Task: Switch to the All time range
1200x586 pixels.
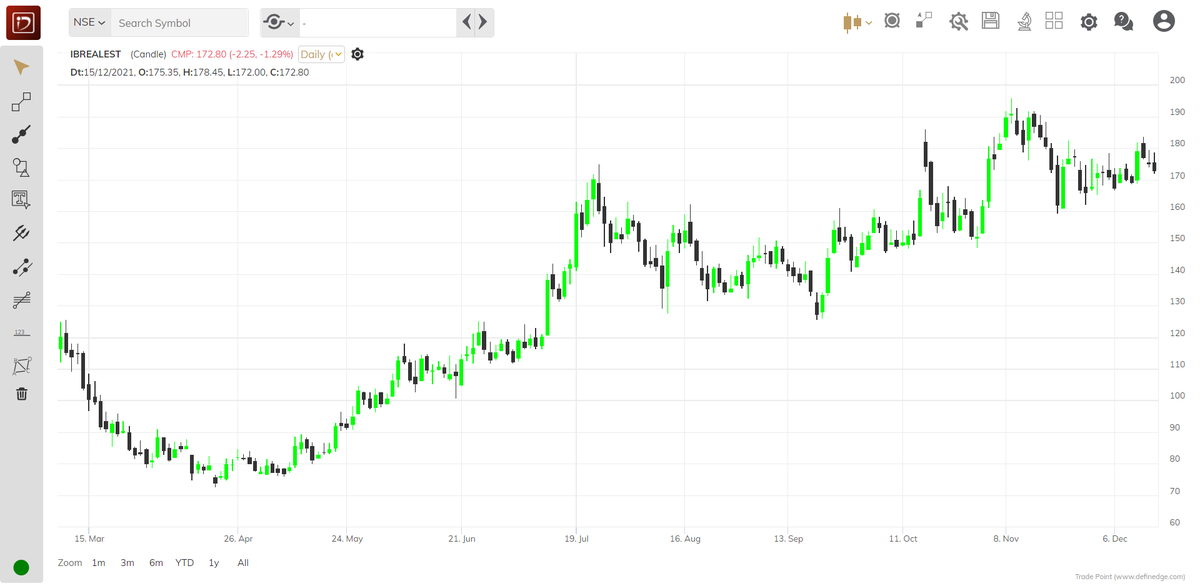Action: tap(243, 562)
